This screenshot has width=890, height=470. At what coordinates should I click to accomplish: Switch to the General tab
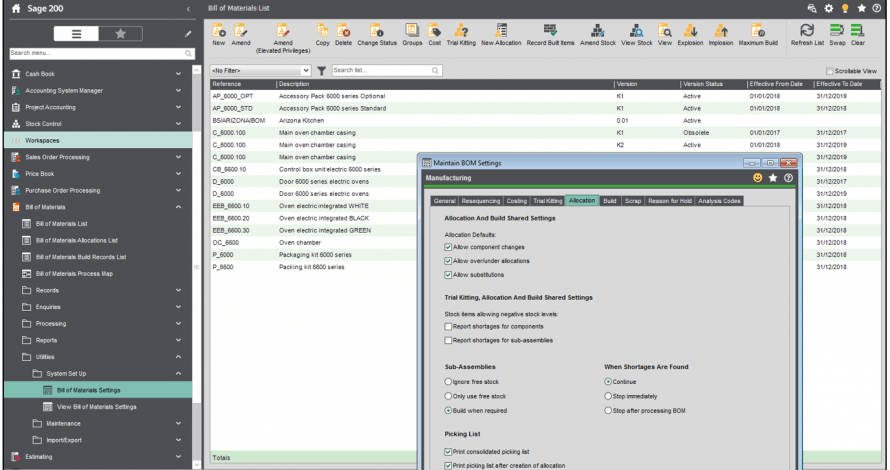click(x=444, y=201)
